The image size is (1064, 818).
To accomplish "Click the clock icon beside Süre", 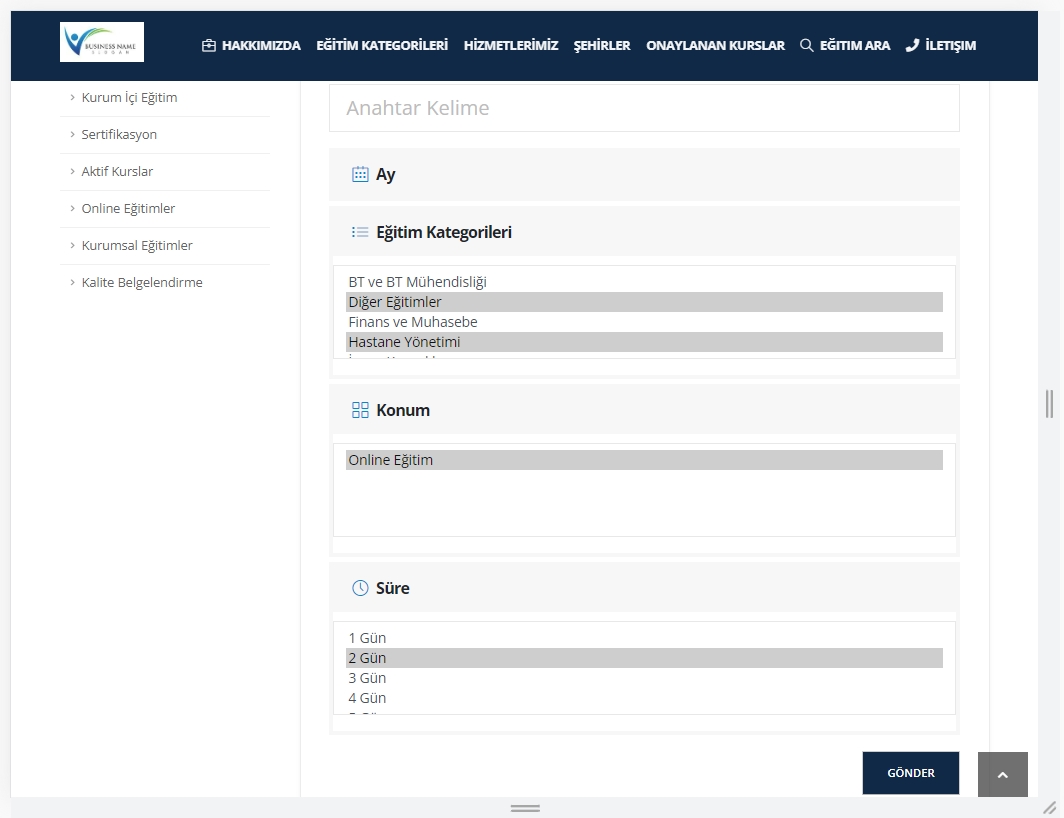I will [360, 588].
